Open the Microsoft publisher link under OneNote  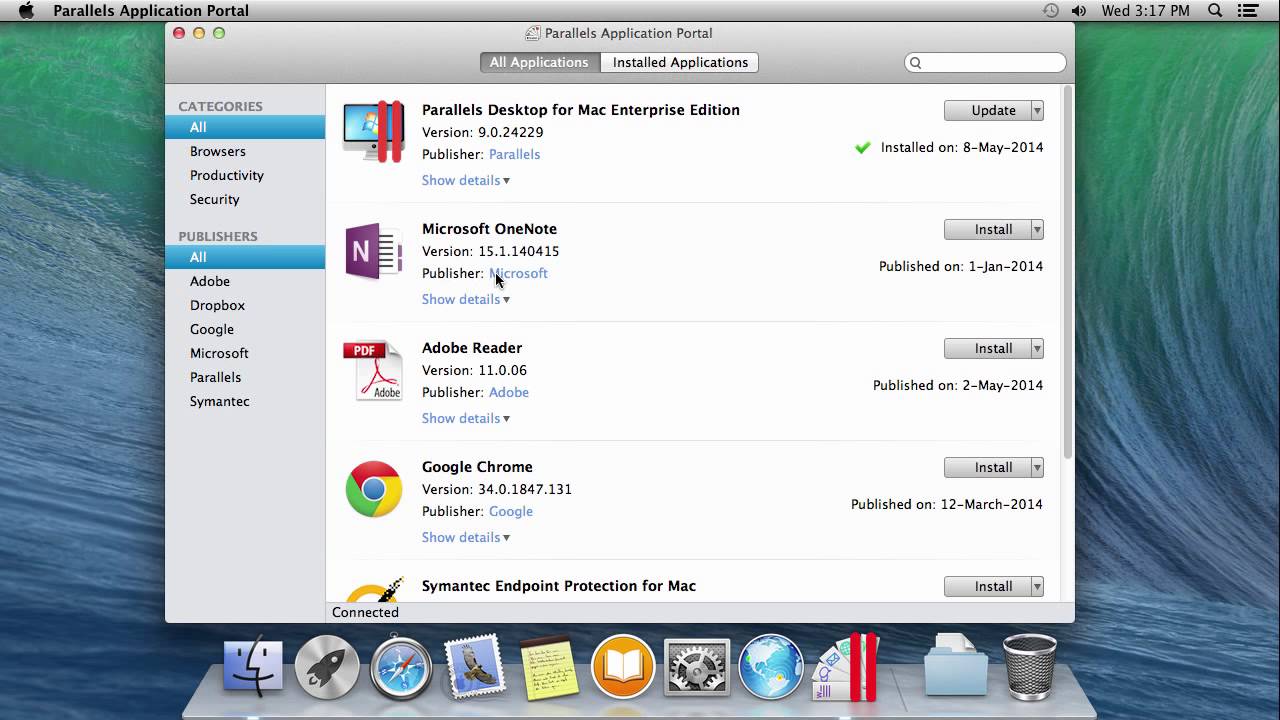click(x=518, y=273)
